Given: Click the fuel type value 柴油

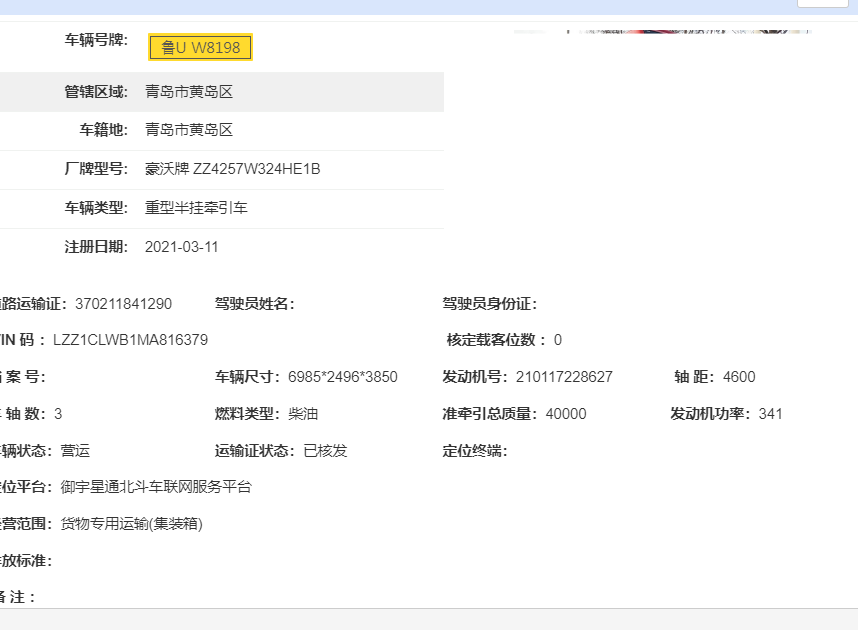Looking at the screenshot, I should pos(303,414).
